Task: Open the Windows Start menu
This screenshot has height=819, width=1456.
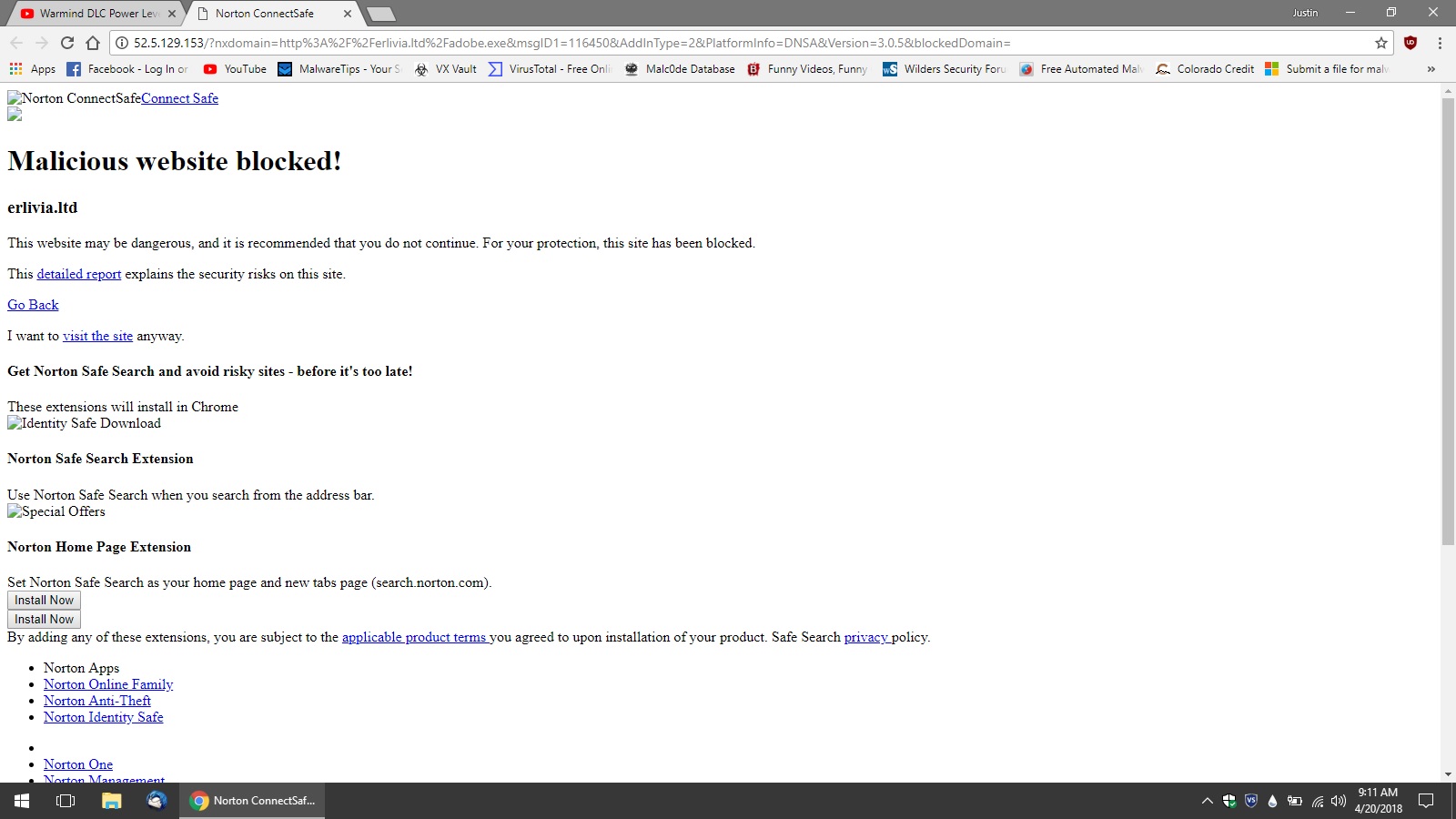Action: 22,801
